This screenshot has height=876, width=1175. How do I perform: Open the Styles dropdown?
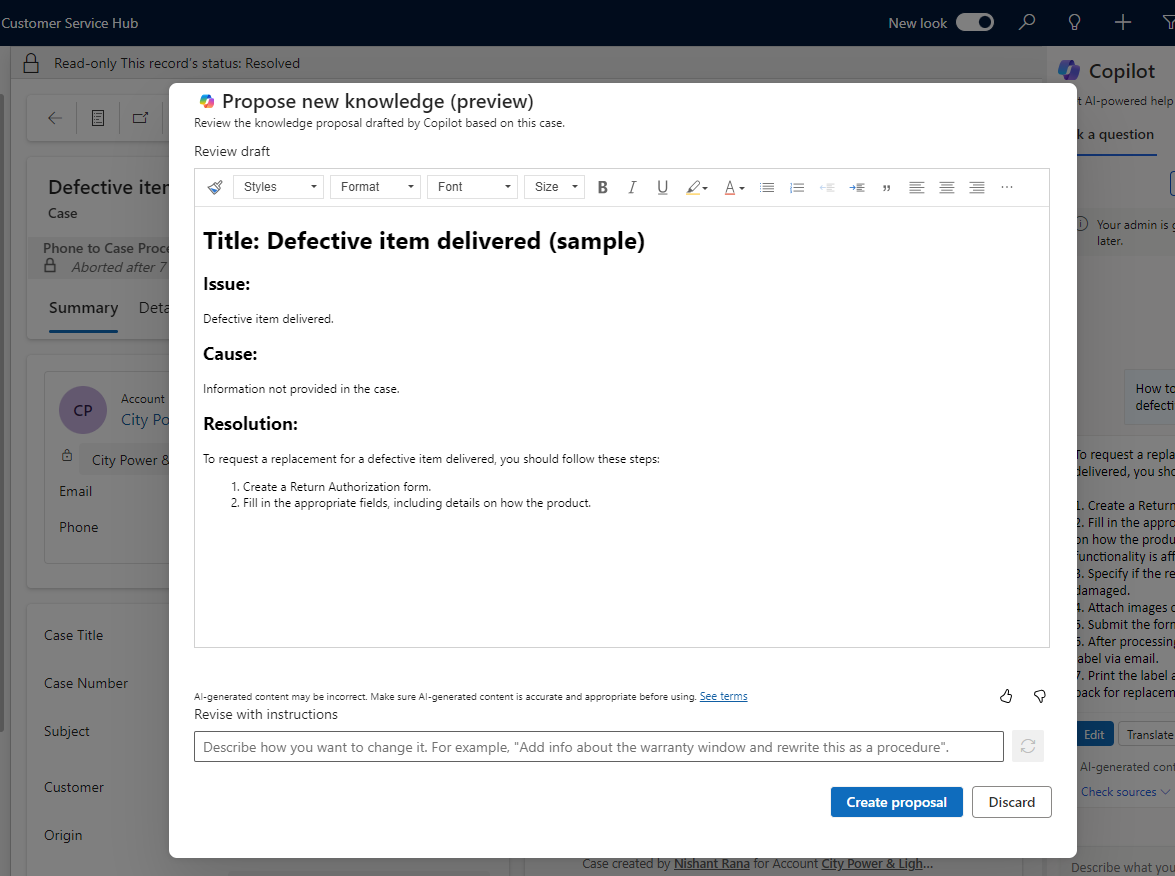[278, 187]
